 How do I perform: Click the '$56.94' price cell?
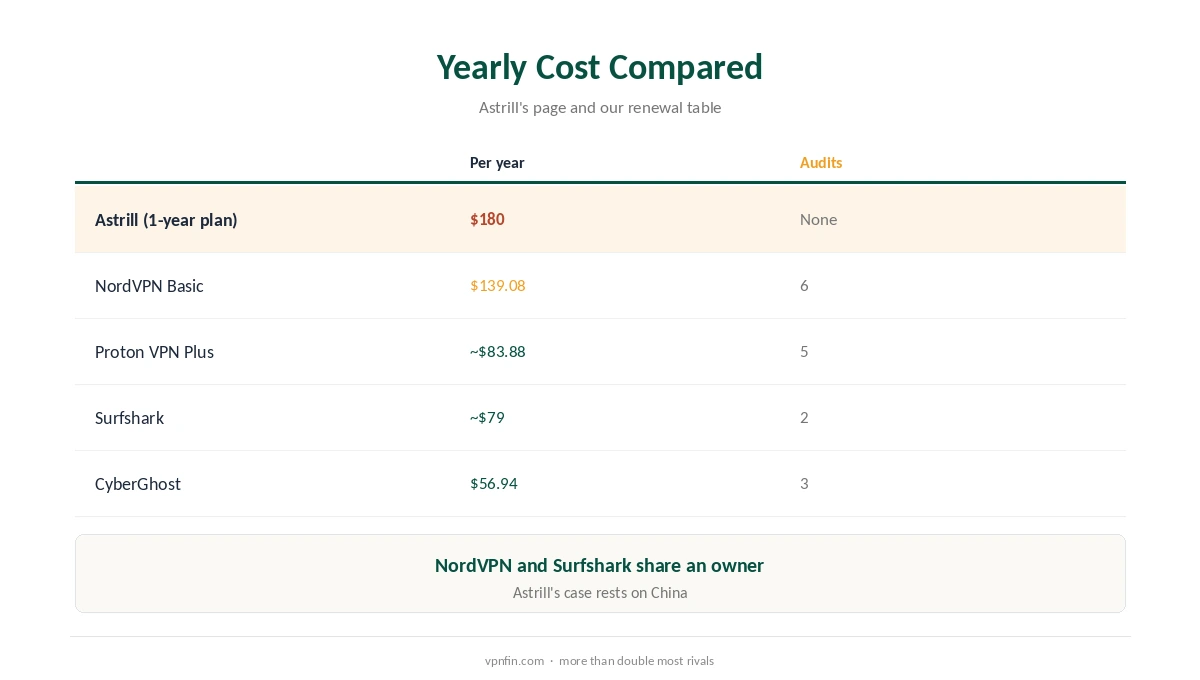coord(494,484)
